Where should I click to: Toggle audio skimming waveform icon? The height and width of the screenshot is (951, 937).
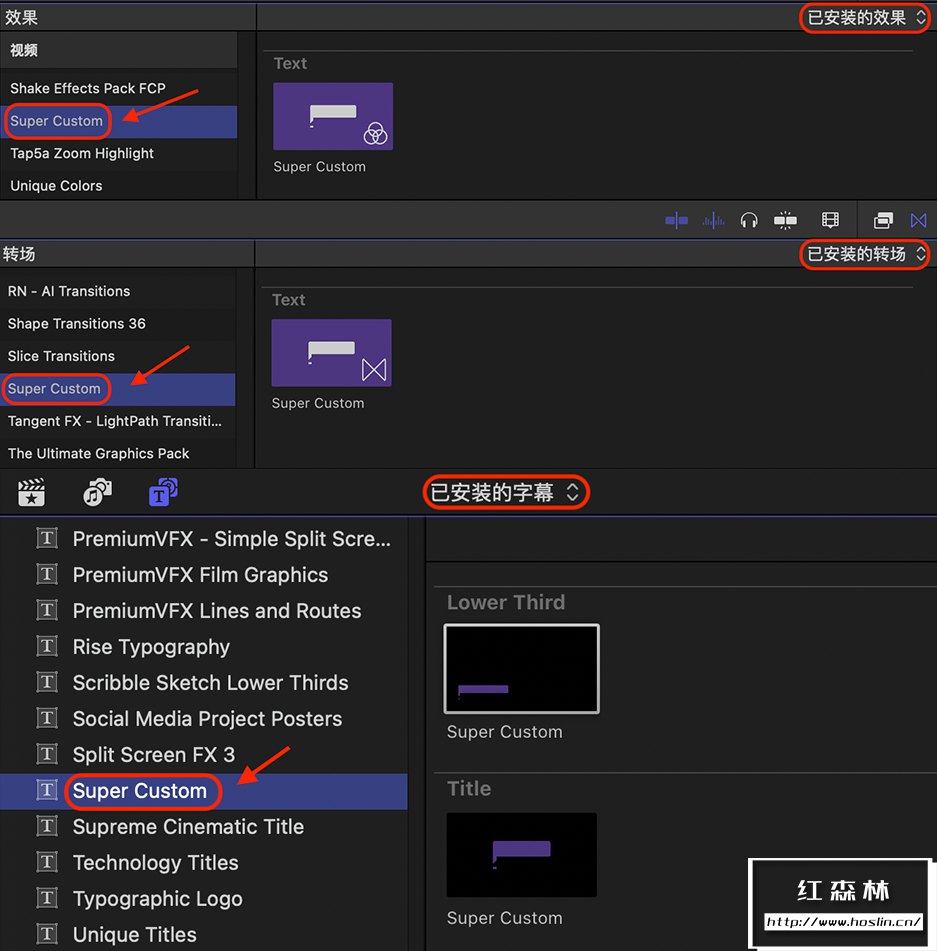(713, 220)
